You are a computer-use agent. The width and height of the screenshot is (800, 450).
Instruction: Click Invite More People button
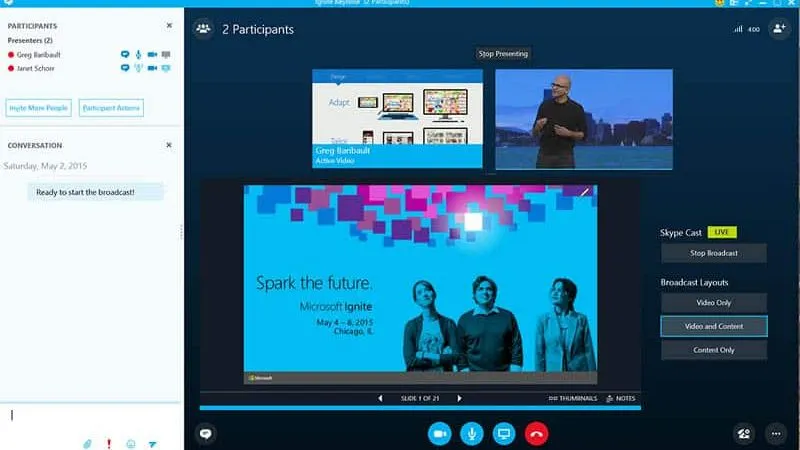click(x=39, y=108)
